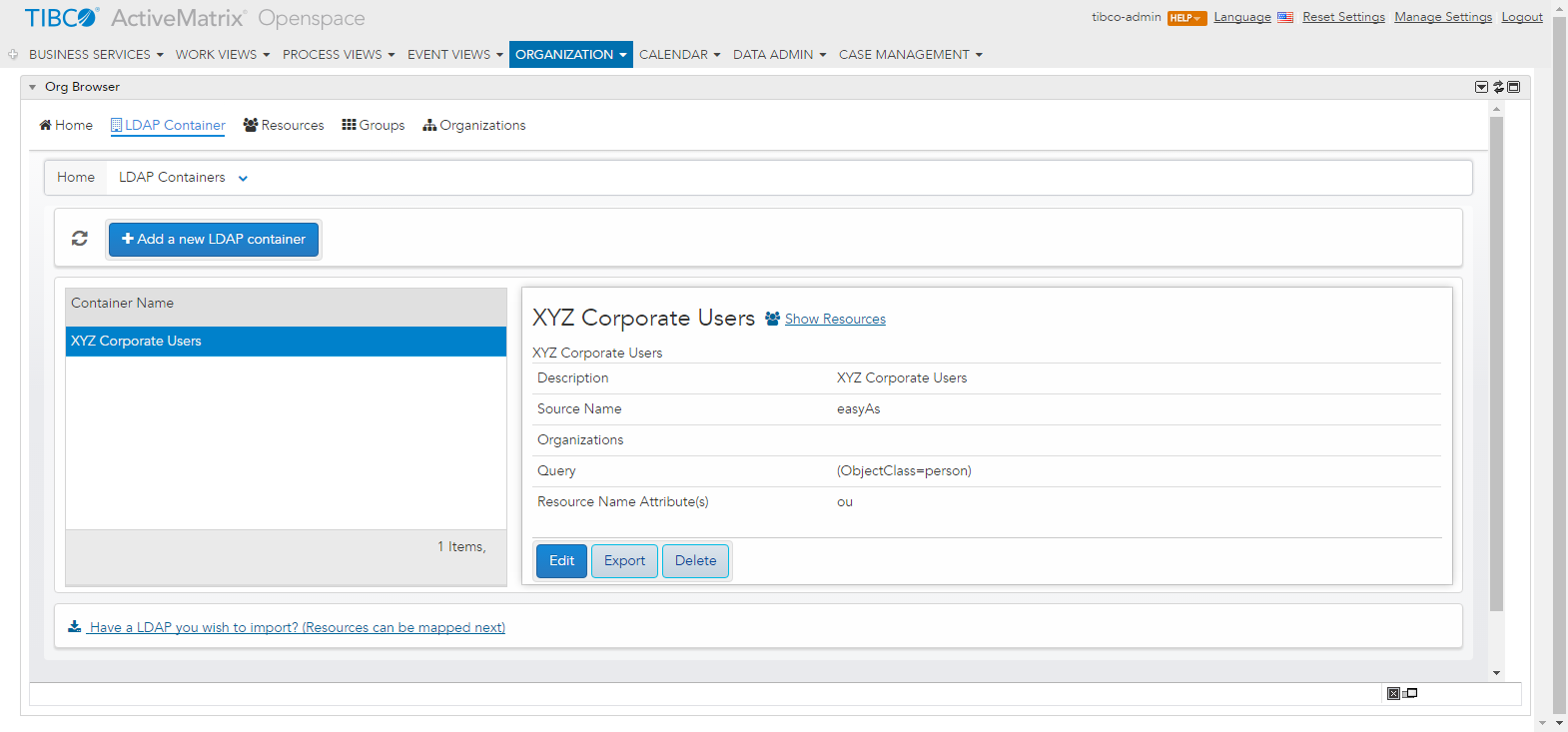
Task: Click the Home house icon in Org Browser
Action: click(x=45, y=125)
